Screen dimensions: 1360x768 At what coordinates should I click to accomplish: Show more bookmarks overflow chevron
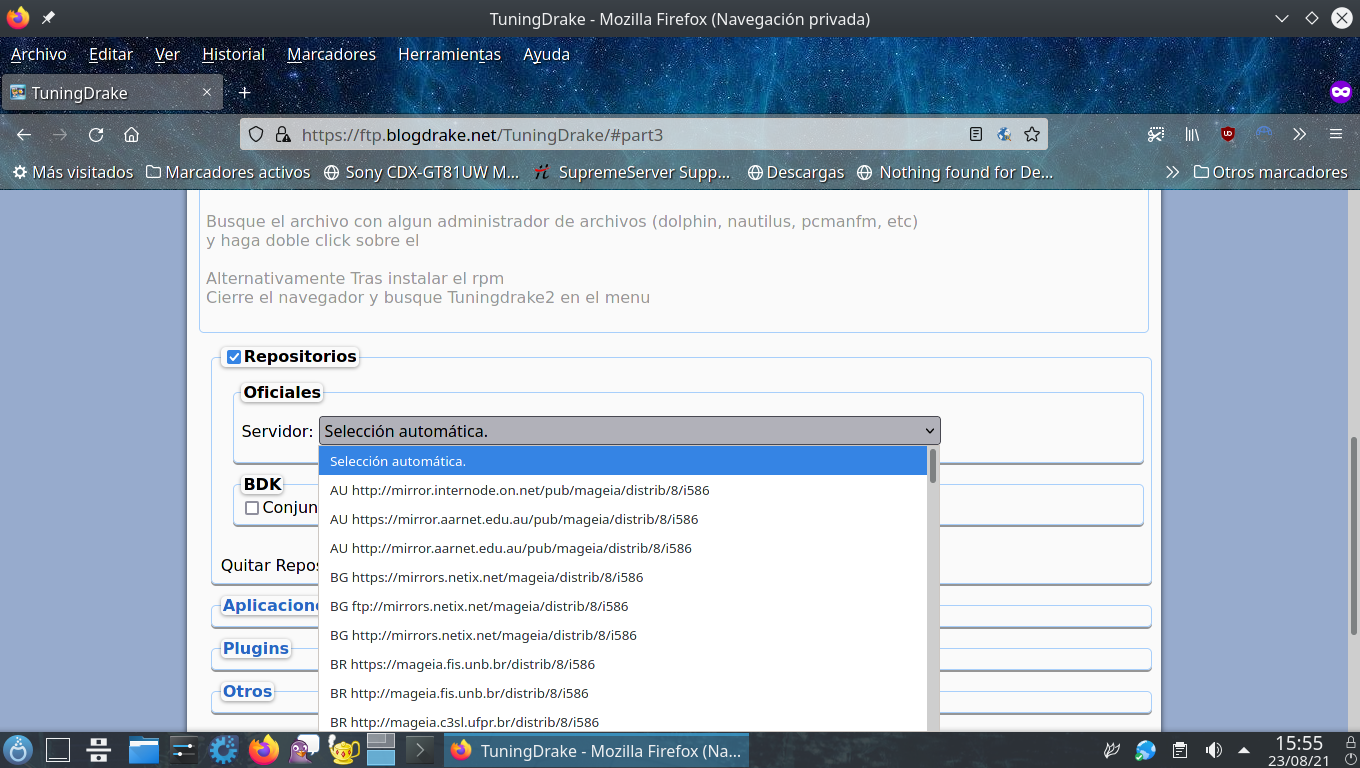(x=1172, y=172)
